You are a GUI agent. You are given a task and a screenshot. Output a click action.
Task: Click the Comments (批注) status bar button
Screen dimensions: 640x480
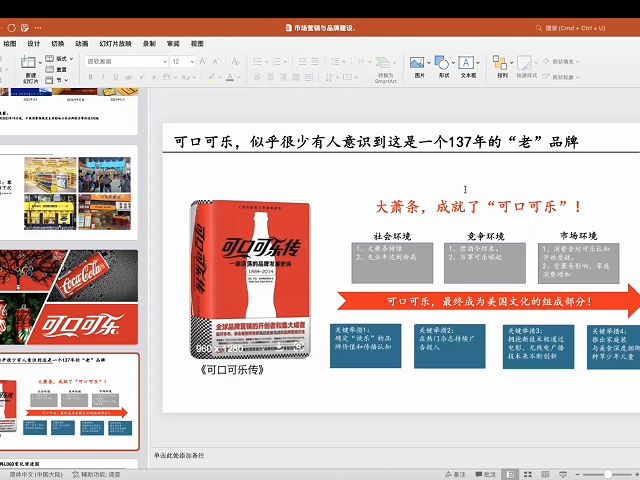coord(485,474)
